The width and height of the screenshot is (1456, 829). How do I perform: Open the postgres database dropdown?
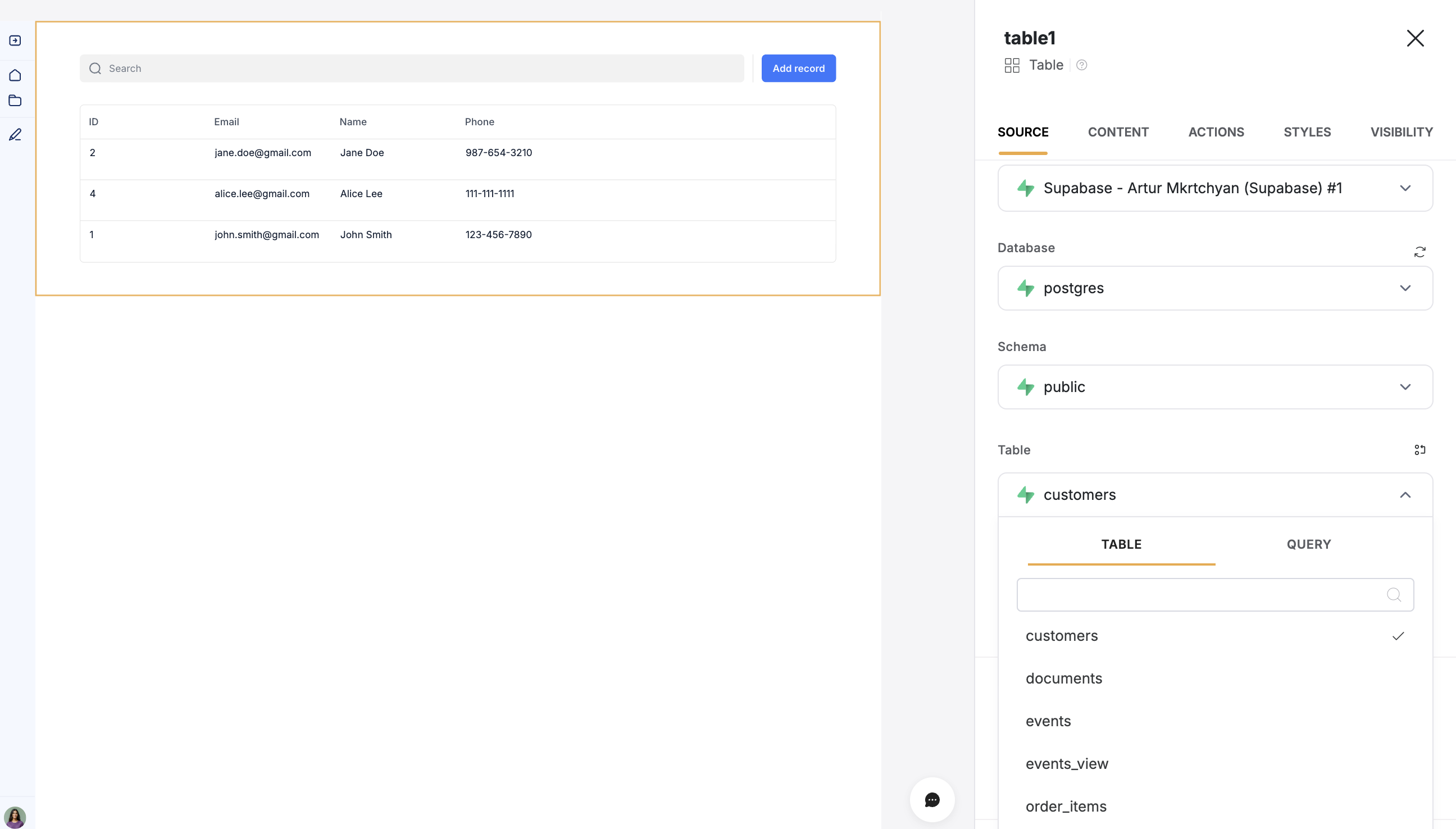[1214, 288]
